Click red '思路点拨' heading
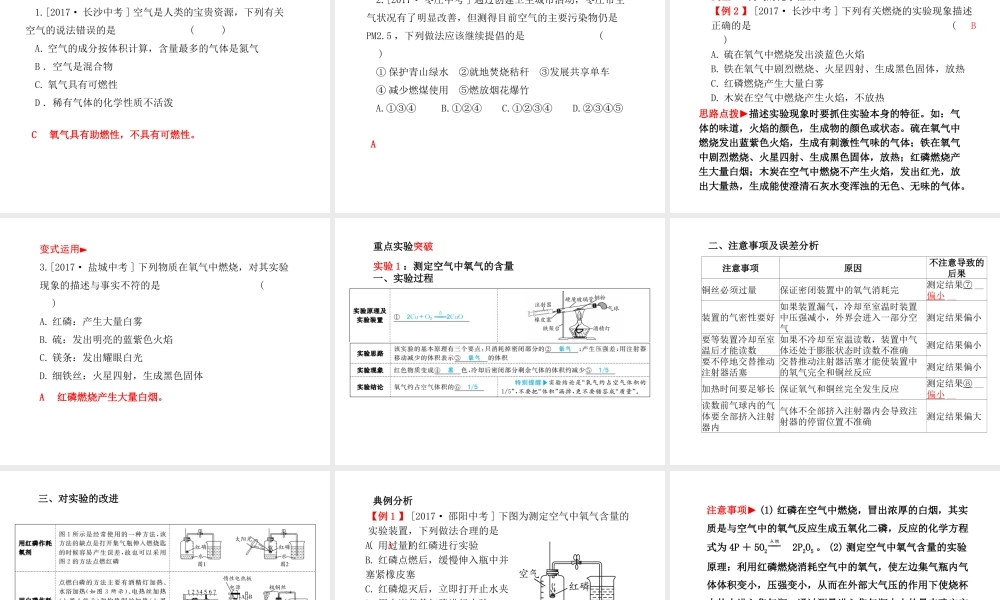 click(723, 113)
